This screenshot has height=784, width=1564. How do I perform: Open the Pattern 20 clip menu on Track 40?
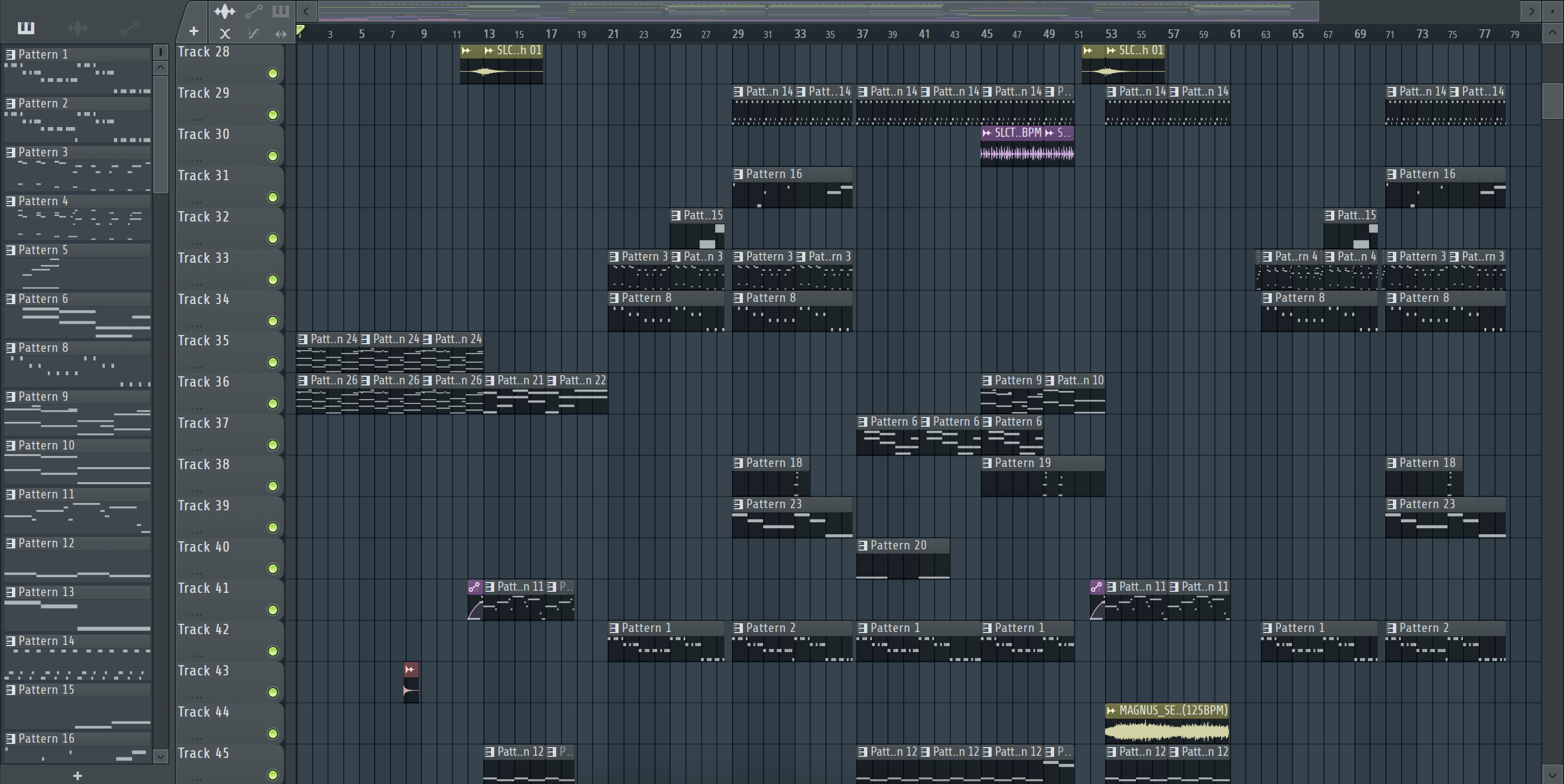pyautogui.click(x=863, y=546)
